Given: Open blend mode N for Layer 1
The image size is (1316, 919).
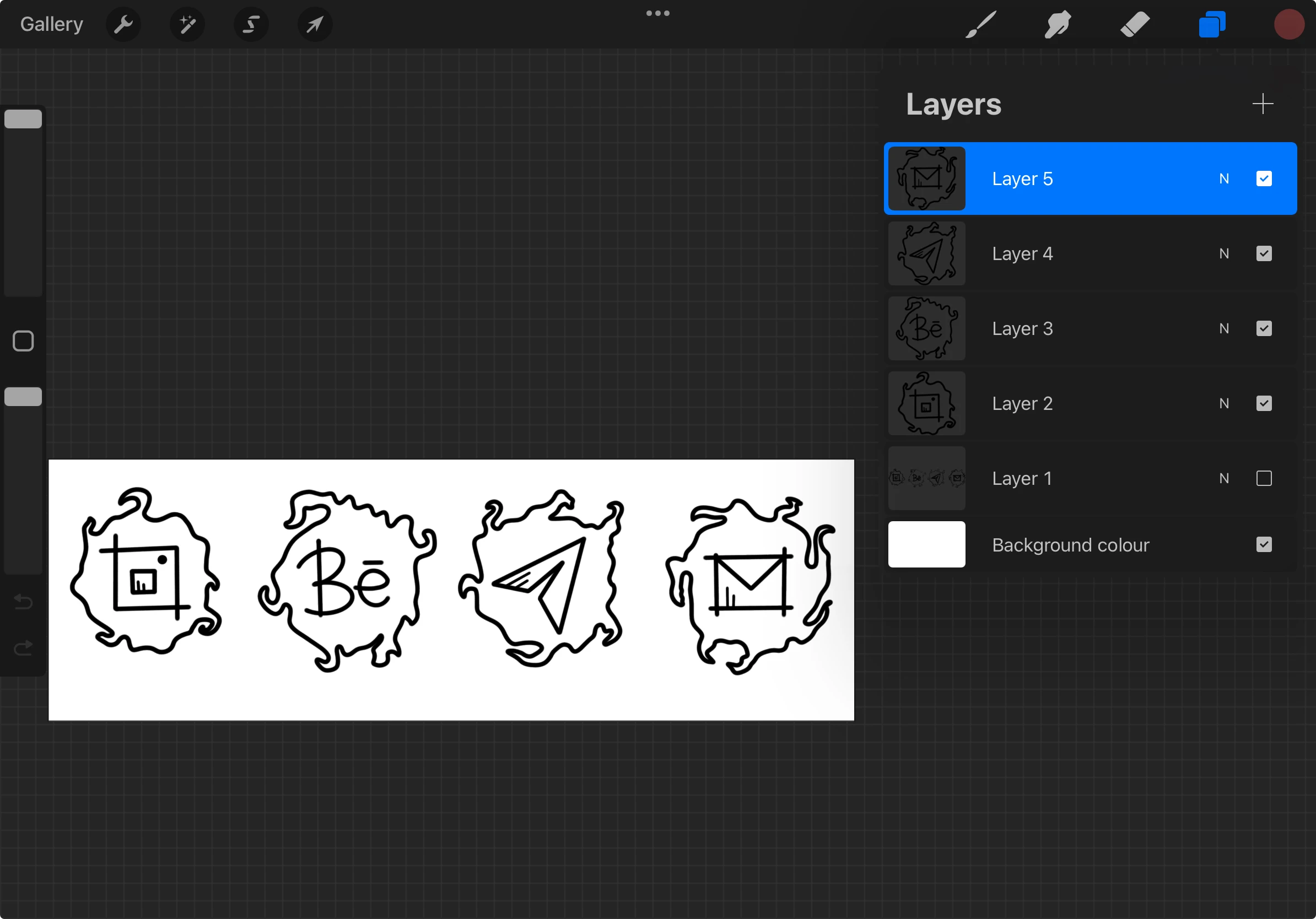Looking at the screenshot, I should click(1225, 478).
